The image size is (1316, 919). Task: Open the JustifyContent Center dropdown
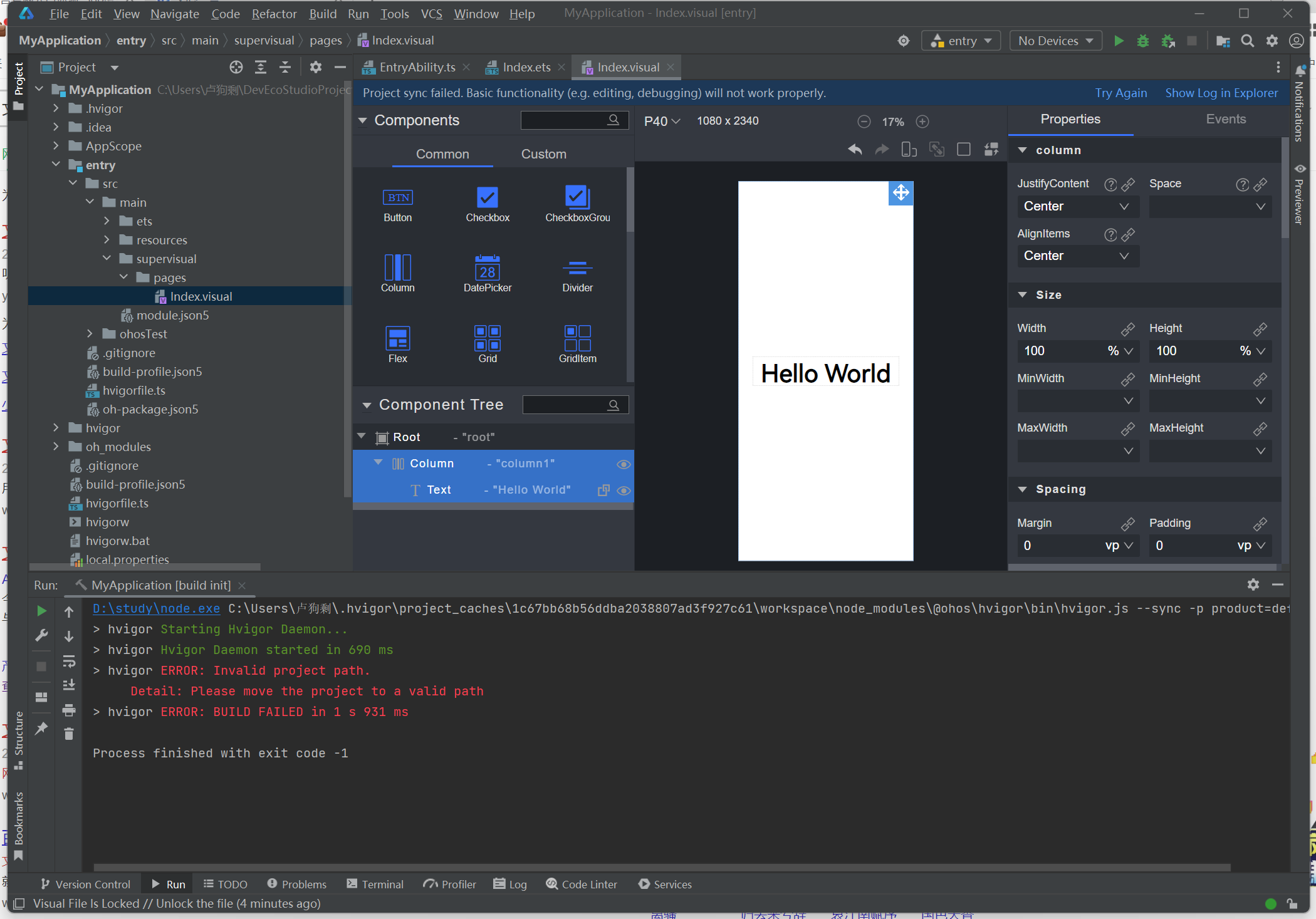point(1078,206)
